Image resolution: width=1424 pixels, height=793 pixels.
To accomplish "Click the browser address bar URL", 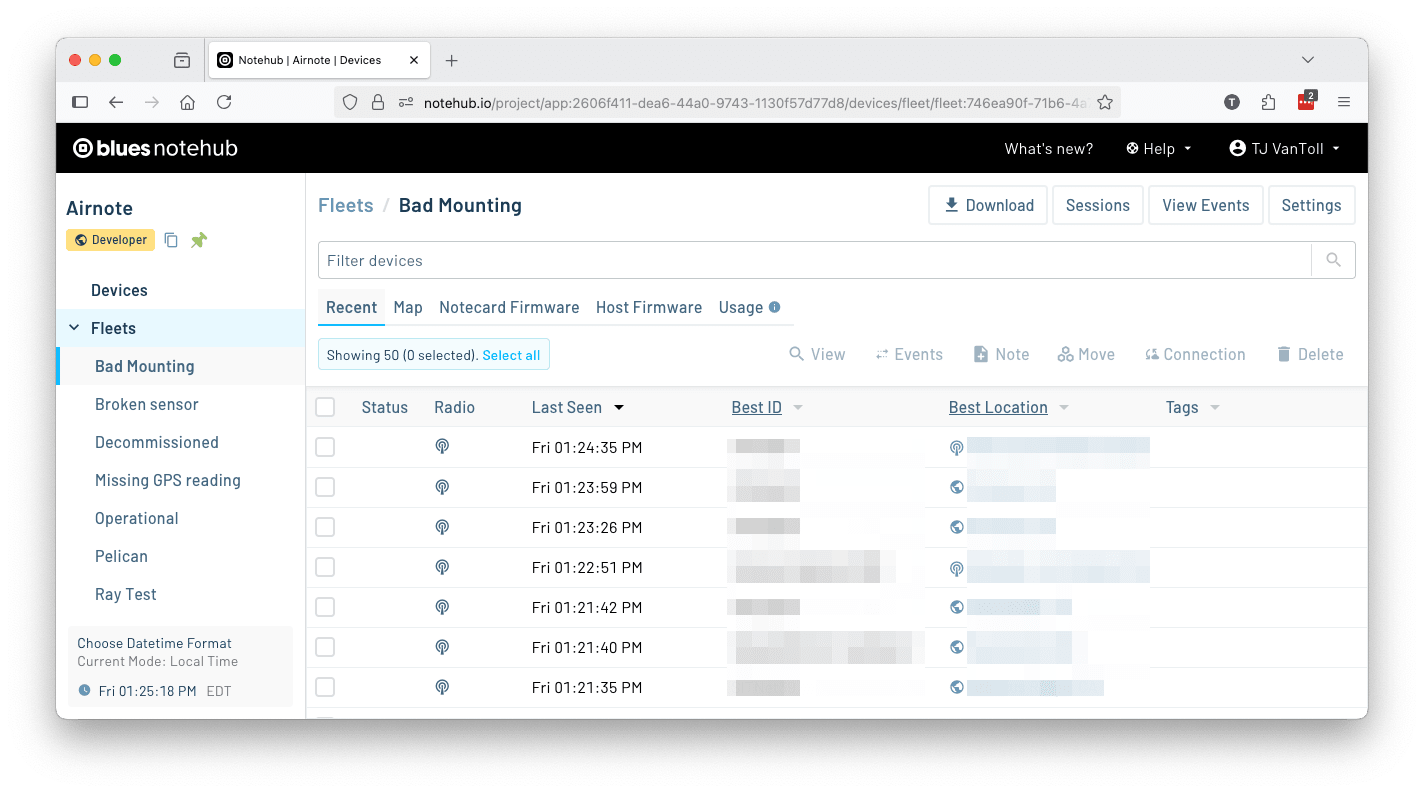I will tap(755, 102).
